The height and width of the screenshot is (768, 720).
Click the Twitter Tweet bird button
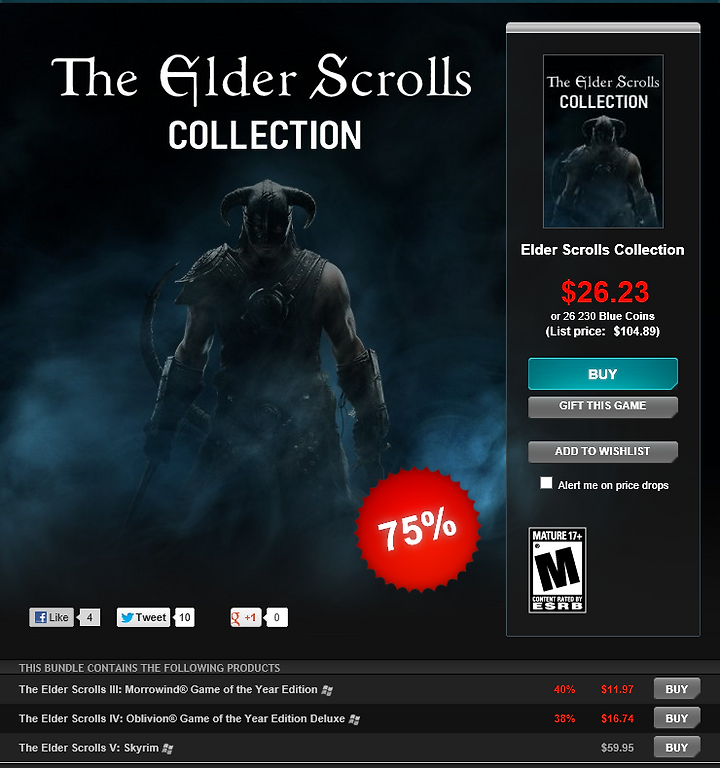coord(143,617)
